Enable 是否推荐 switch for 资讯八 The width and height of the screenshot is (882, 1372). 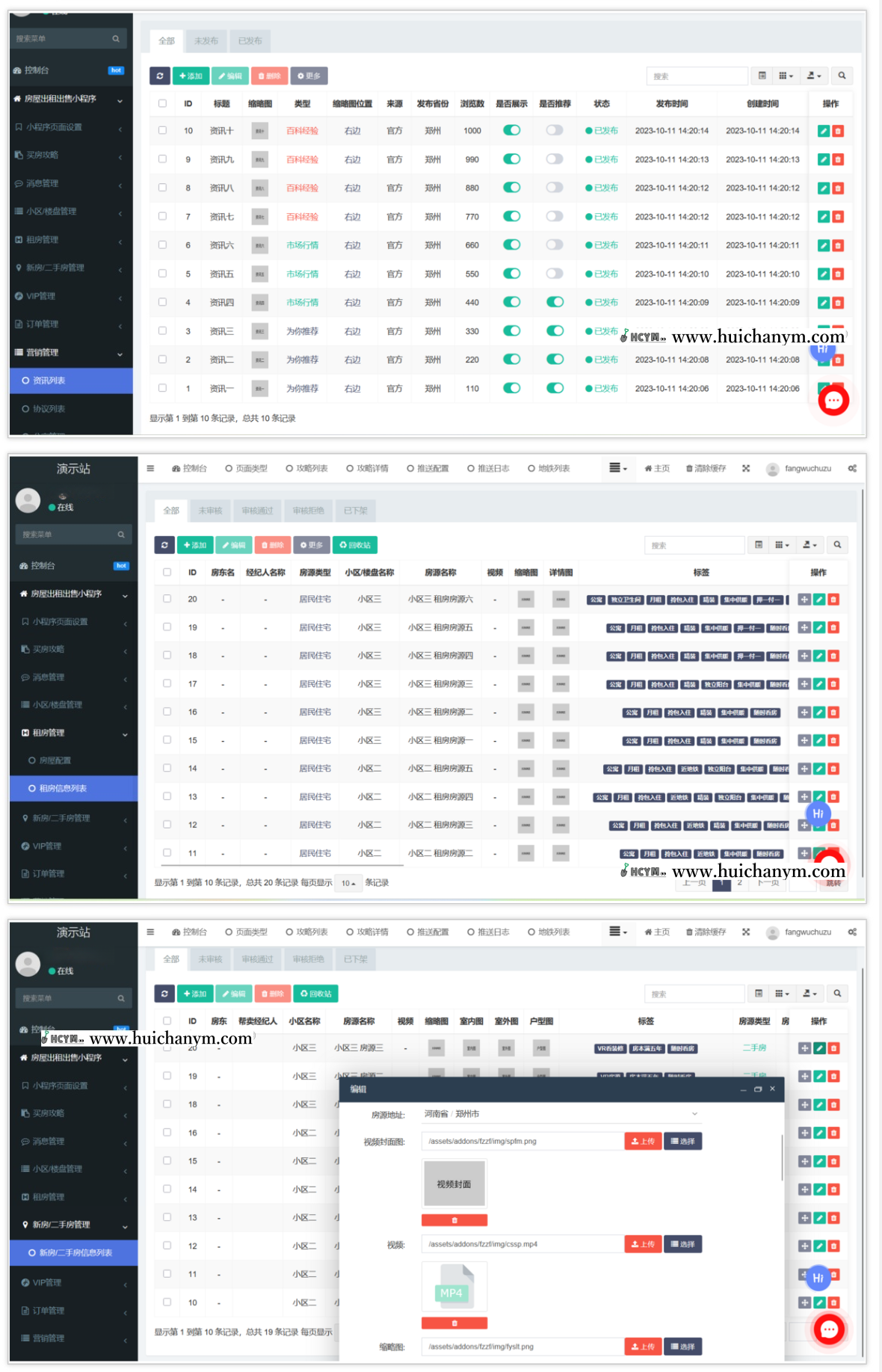pyautogui.click(x=554, y=188)
